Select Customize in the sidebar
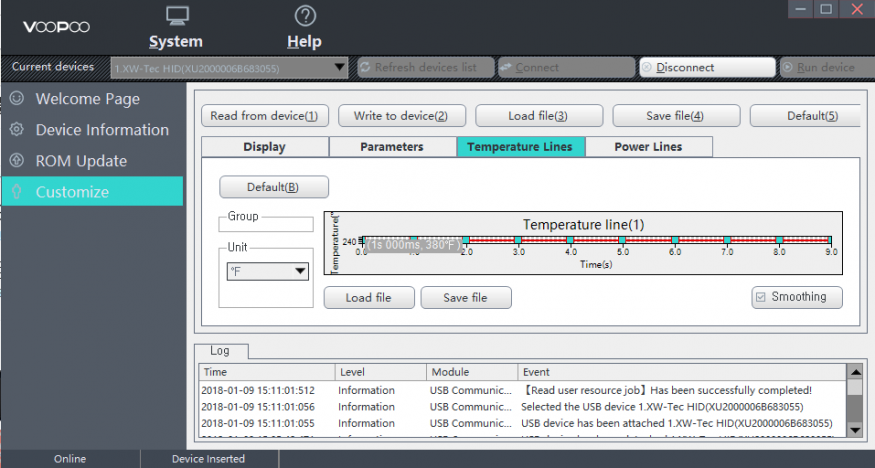875x468 pixels. point(92,192)
